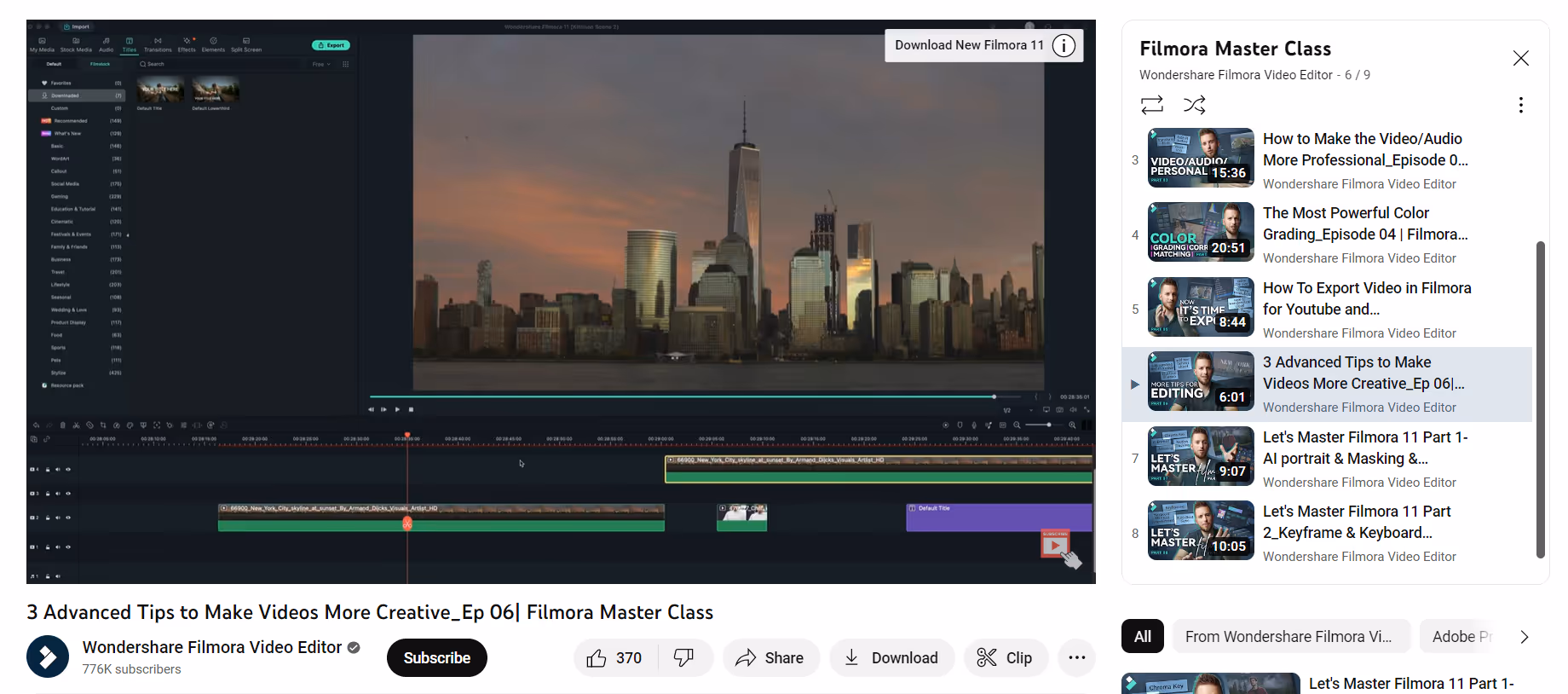This screenshot has height=694, width=1568.
Task: Close the Filmora Master Class playlist panel
Action: point(1520,58)
